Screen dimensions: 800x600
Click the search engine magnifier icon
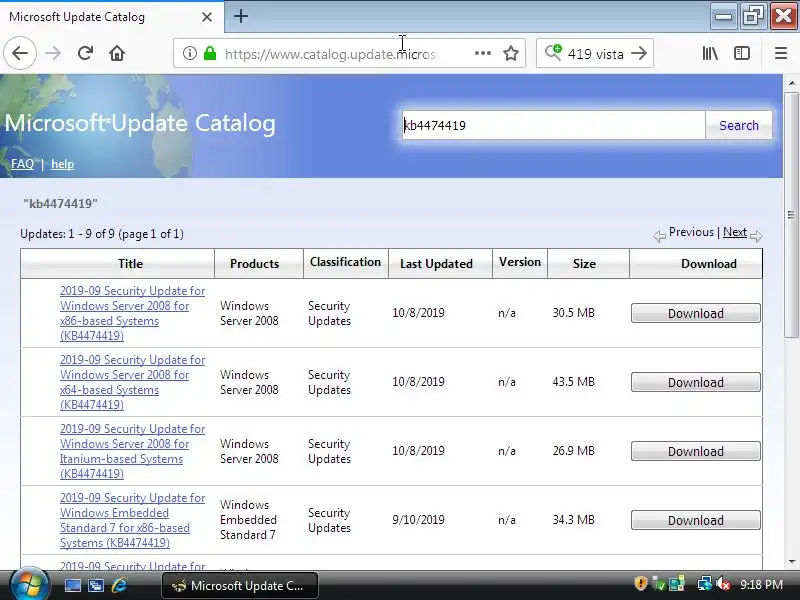[553, 53]
